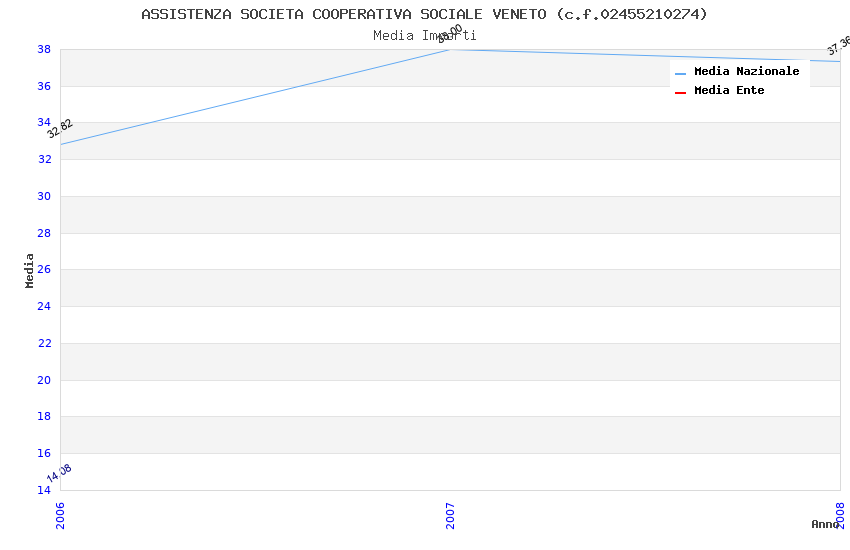Click the y-axis value 38
This screenshot has width=850, height=550.
coord(44,49)
